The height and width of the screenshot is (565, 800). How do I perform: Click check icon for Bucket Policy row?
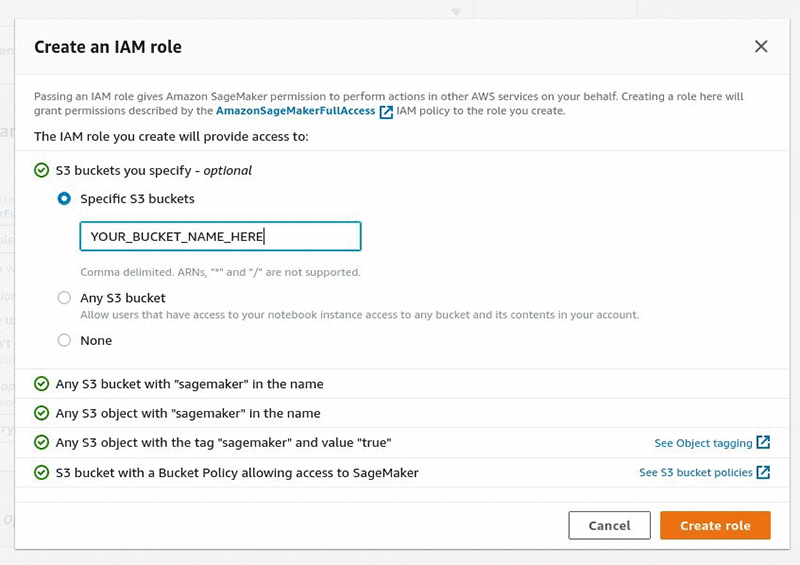click(41, 472)
